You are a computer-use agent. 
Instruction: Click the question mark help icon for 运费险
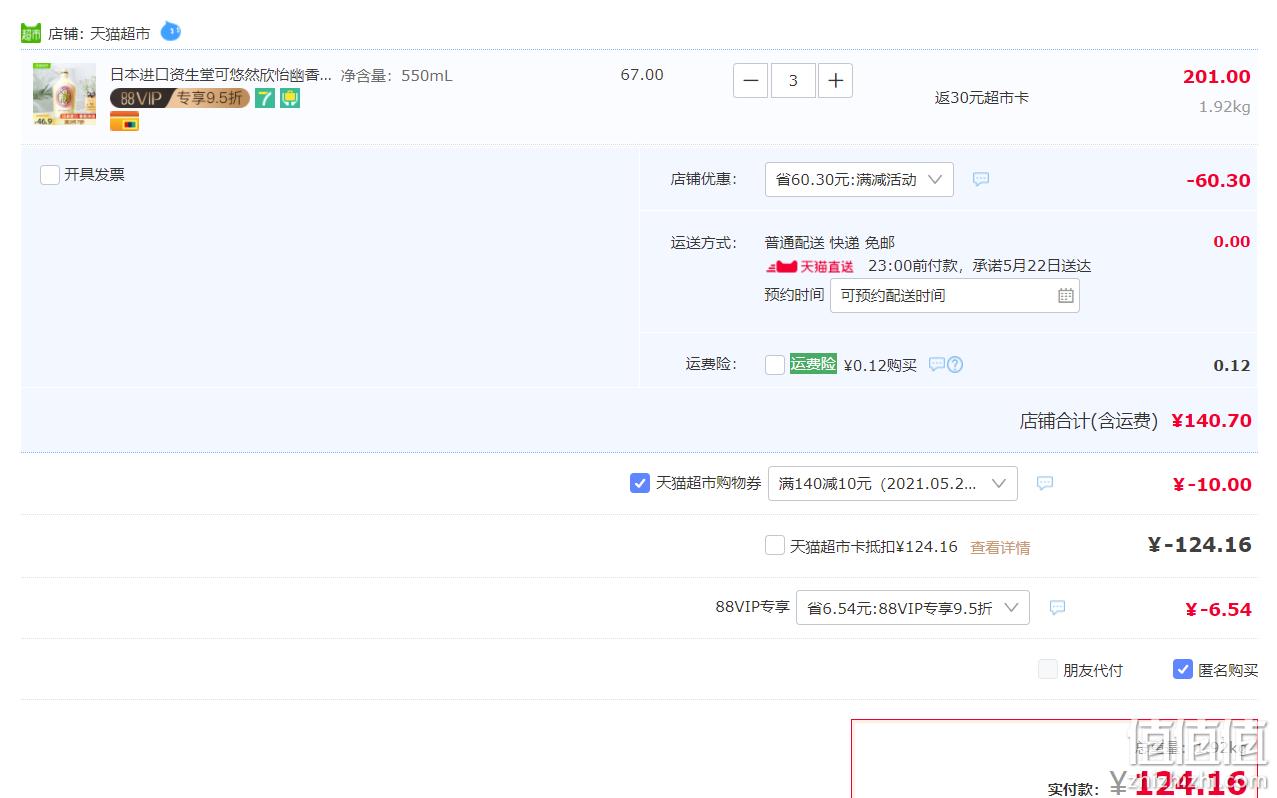click(955, 364)
